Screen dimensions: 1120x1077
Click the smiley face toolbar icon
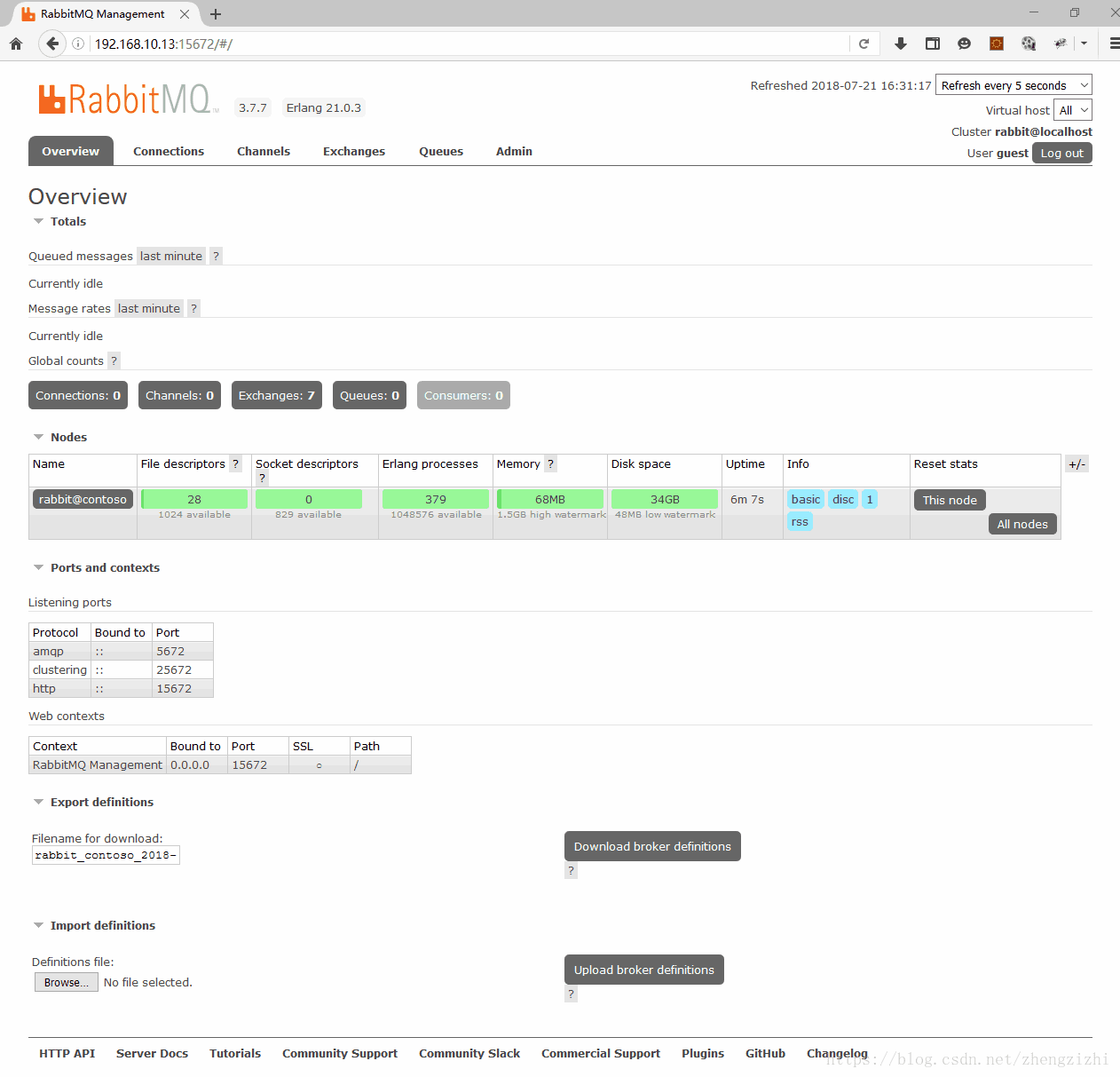coord(965,44)
